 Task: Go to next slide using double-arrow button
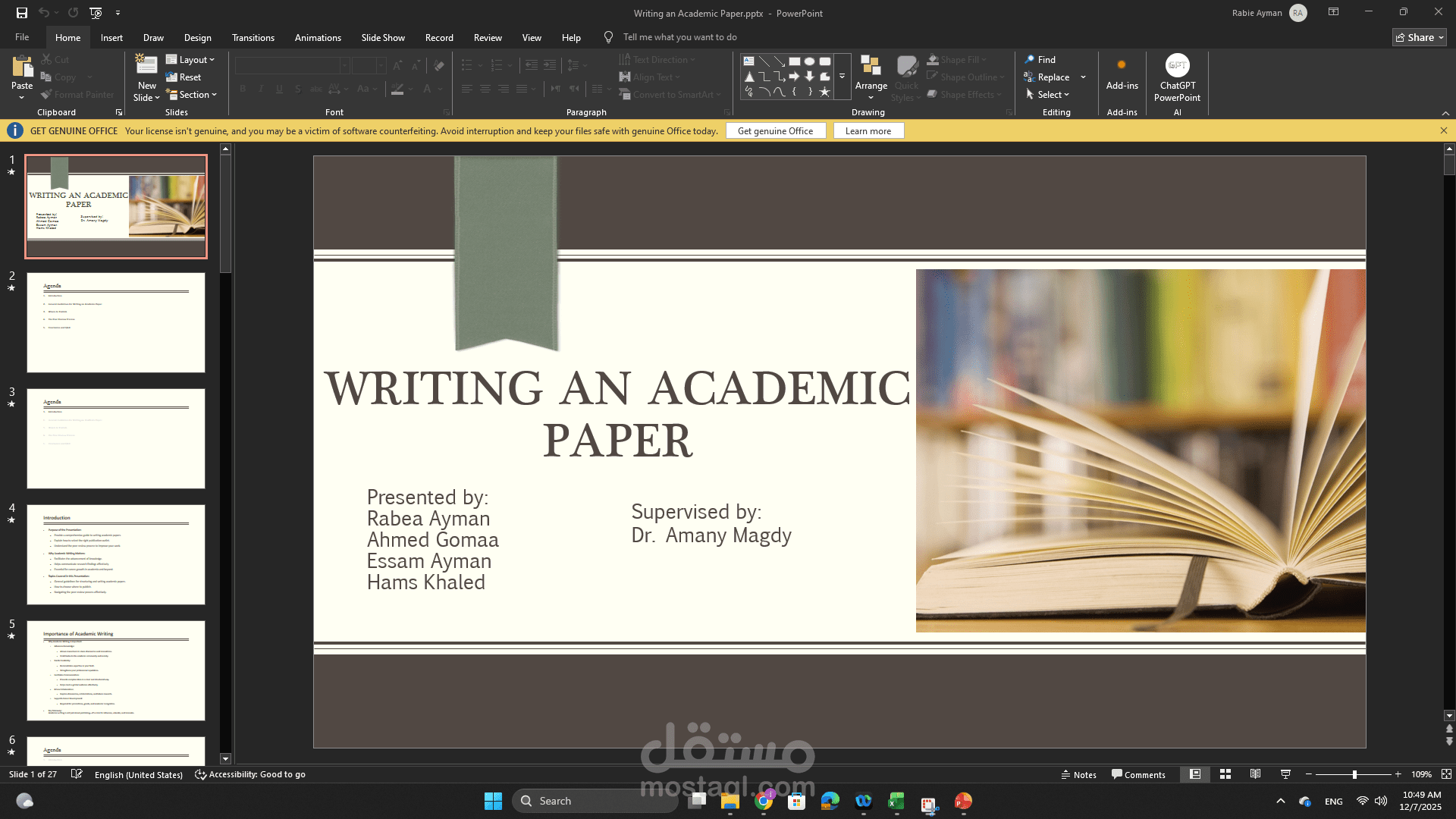pos(1449,742)
